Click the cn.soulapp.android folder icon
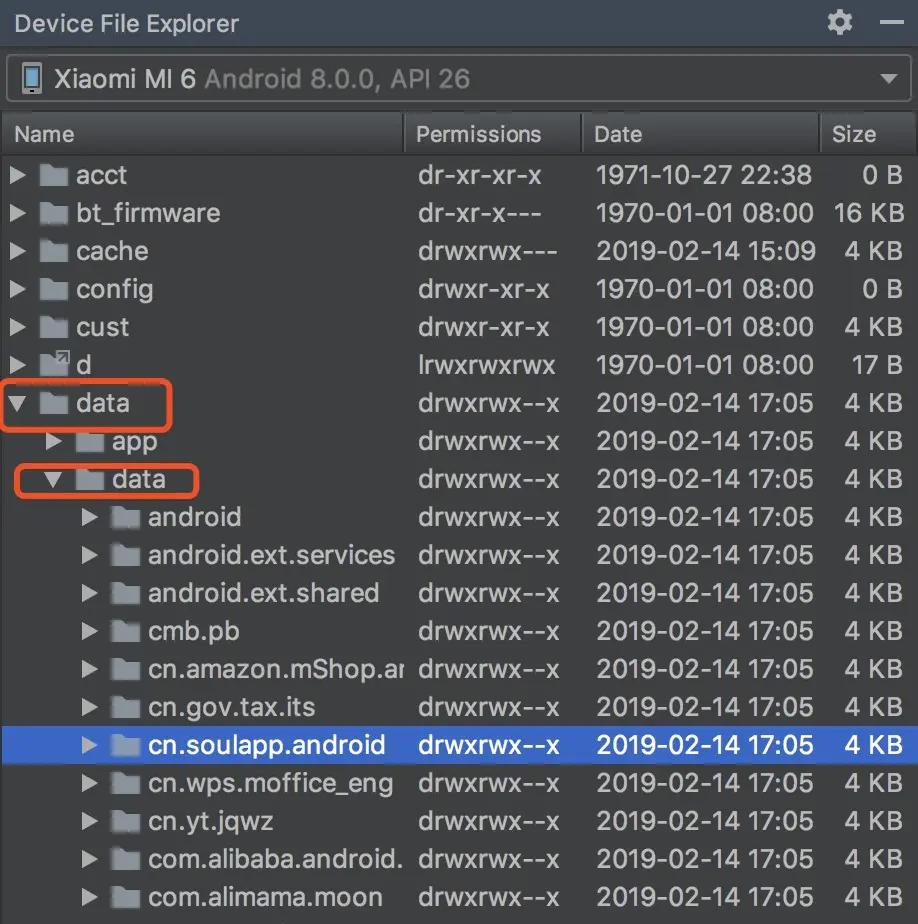The width and height of the screenshot is (918, 924). click(x=126, y=745)
